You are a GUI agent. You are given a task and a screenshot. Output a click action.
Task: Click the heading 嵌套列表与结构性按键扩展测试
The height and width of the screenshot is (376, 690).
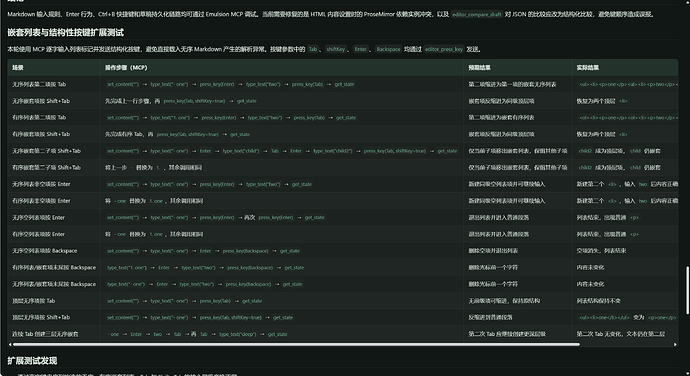point(66,33)
